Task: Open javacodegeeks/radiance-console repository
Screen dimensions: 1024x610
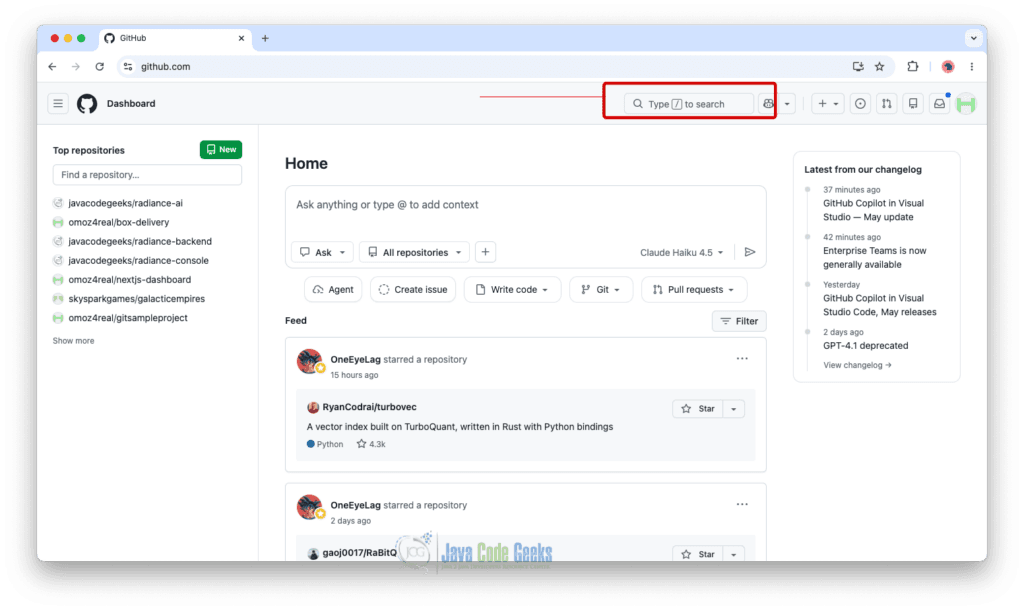Action: pos(138,260)
